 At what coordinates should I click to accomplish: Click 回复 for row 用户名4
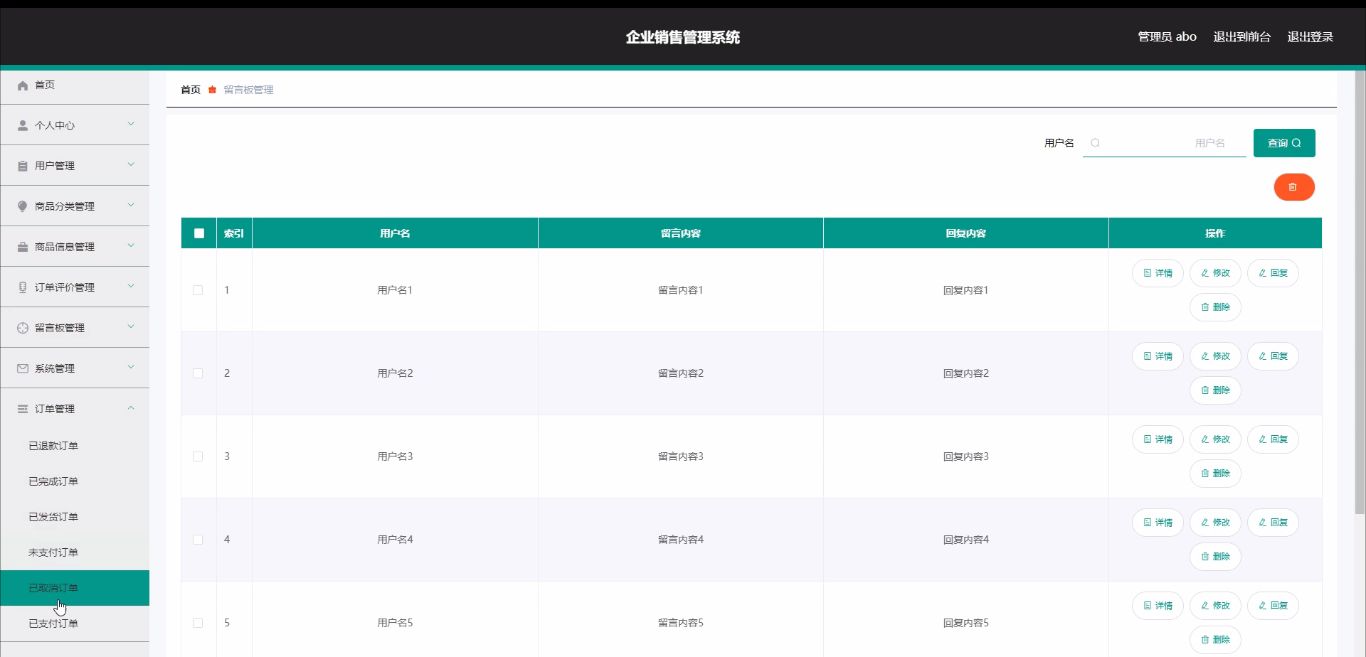click(1273, 522)
